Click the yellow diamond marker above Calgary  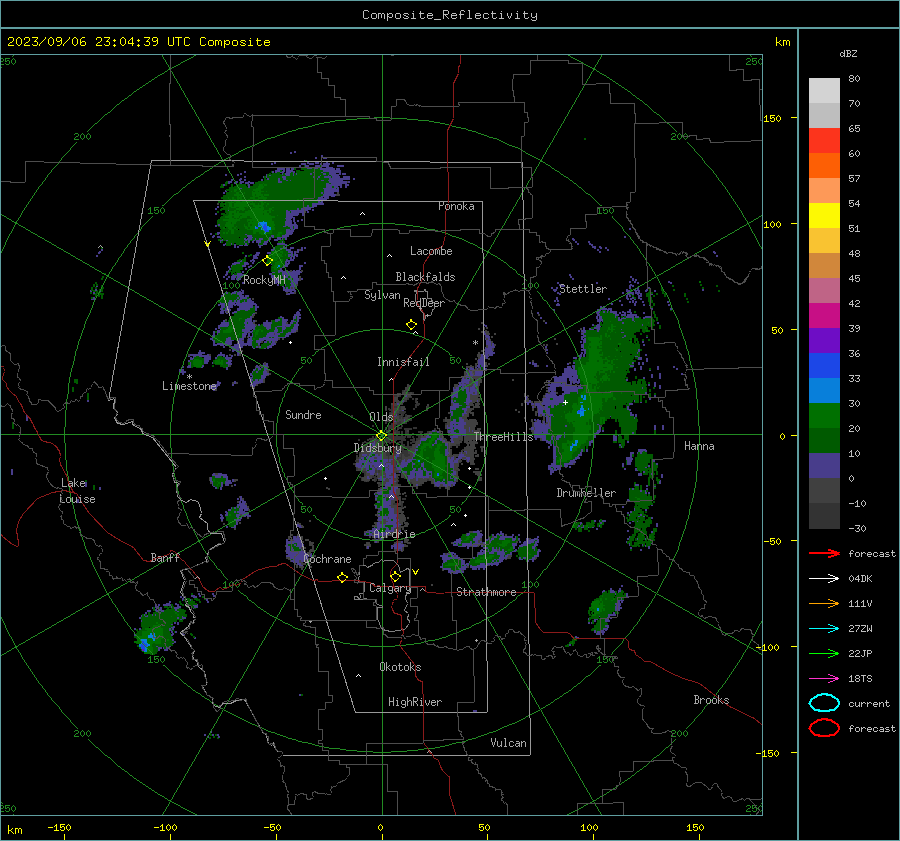click(395, 576)
